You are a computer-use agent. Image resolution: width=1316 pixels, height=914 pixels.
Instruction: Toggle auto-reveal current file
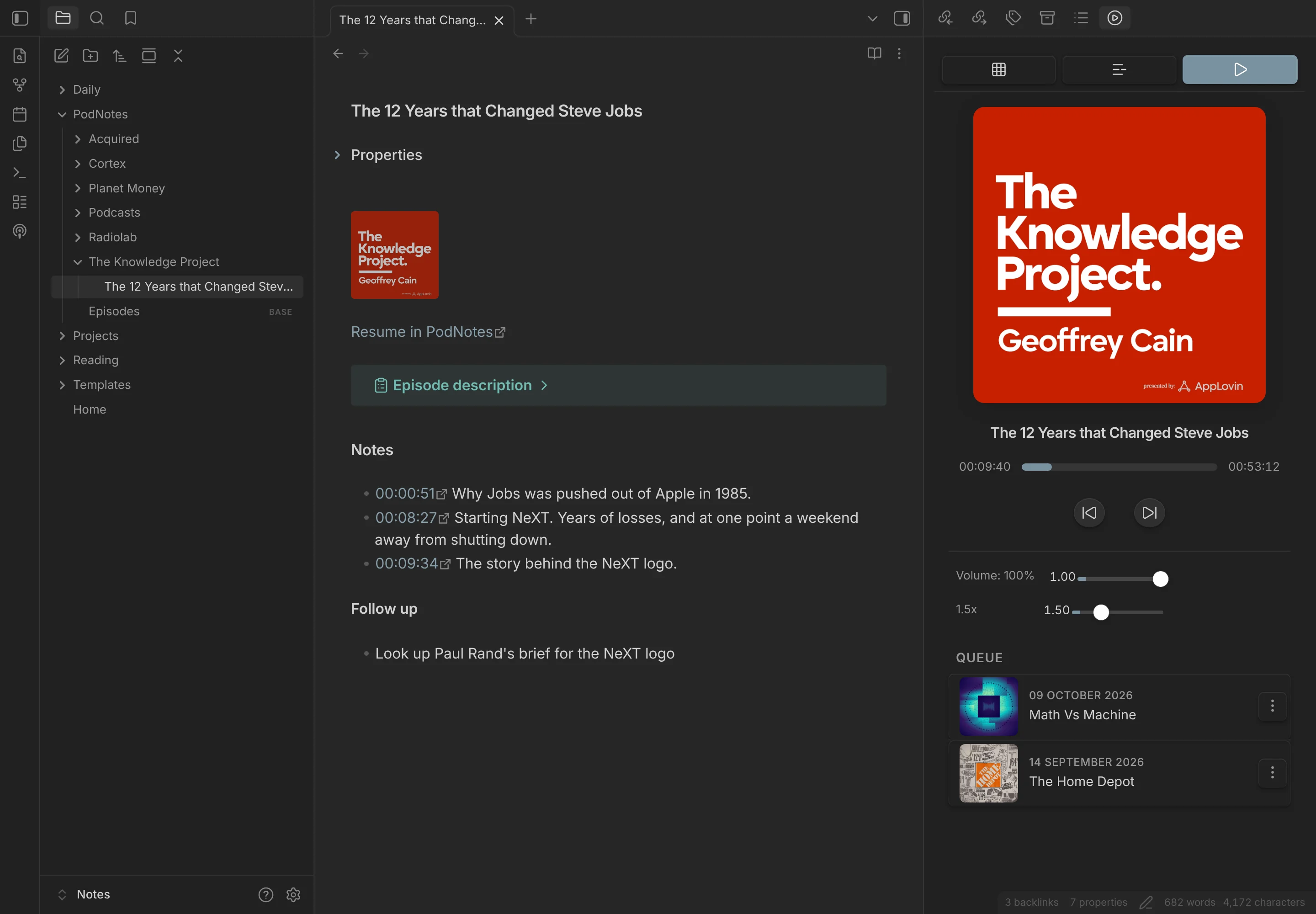click(149, 56)
